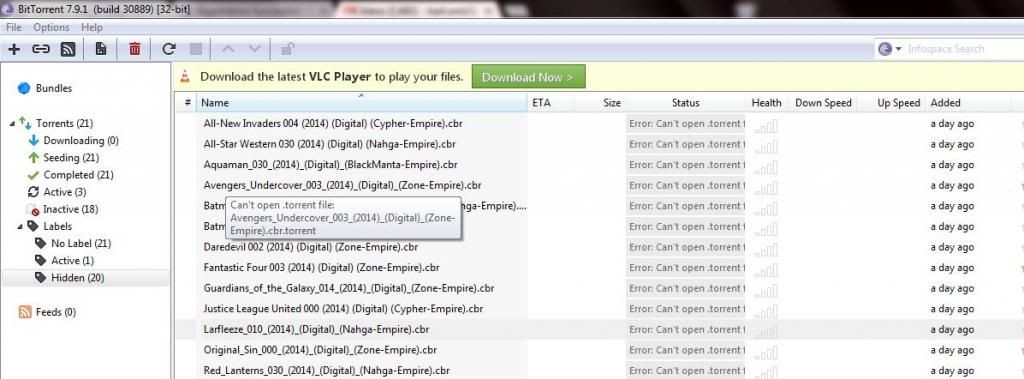Sort by the Down Speed column header
Screen dimensions: 1024x379
[x=823, y=103]
